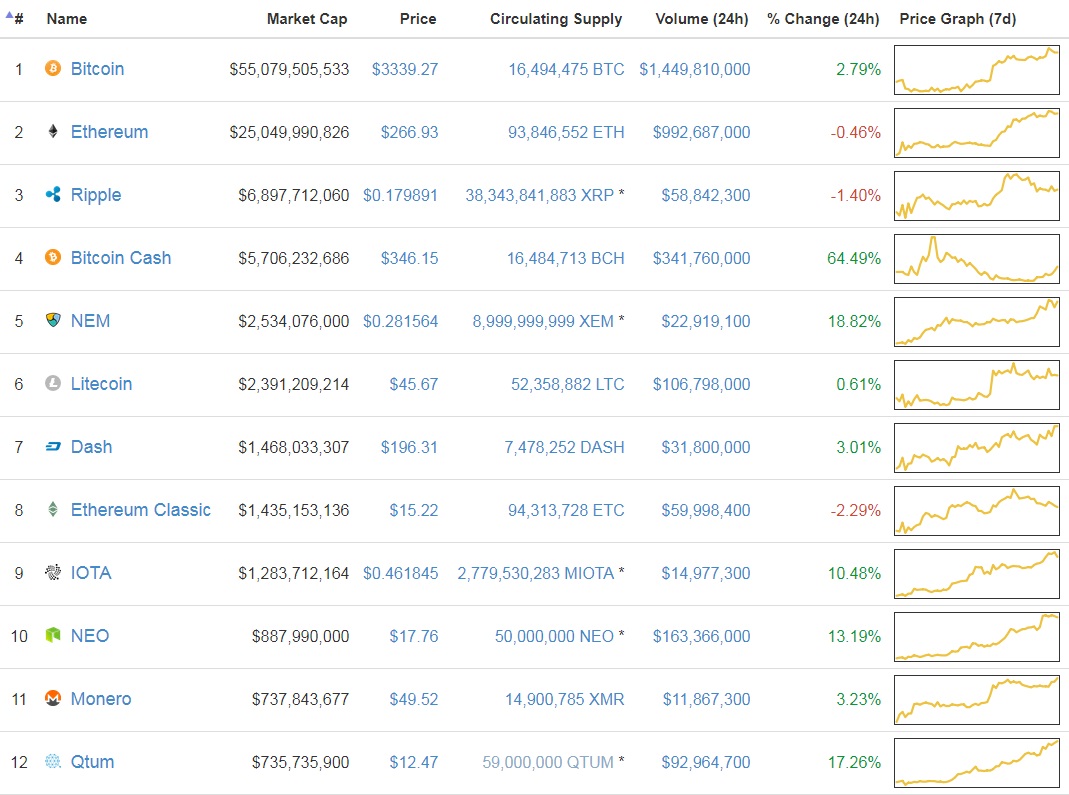The image size is (1069, 795).
Task: Sort by Circulating Supply header
Action: 556,18
